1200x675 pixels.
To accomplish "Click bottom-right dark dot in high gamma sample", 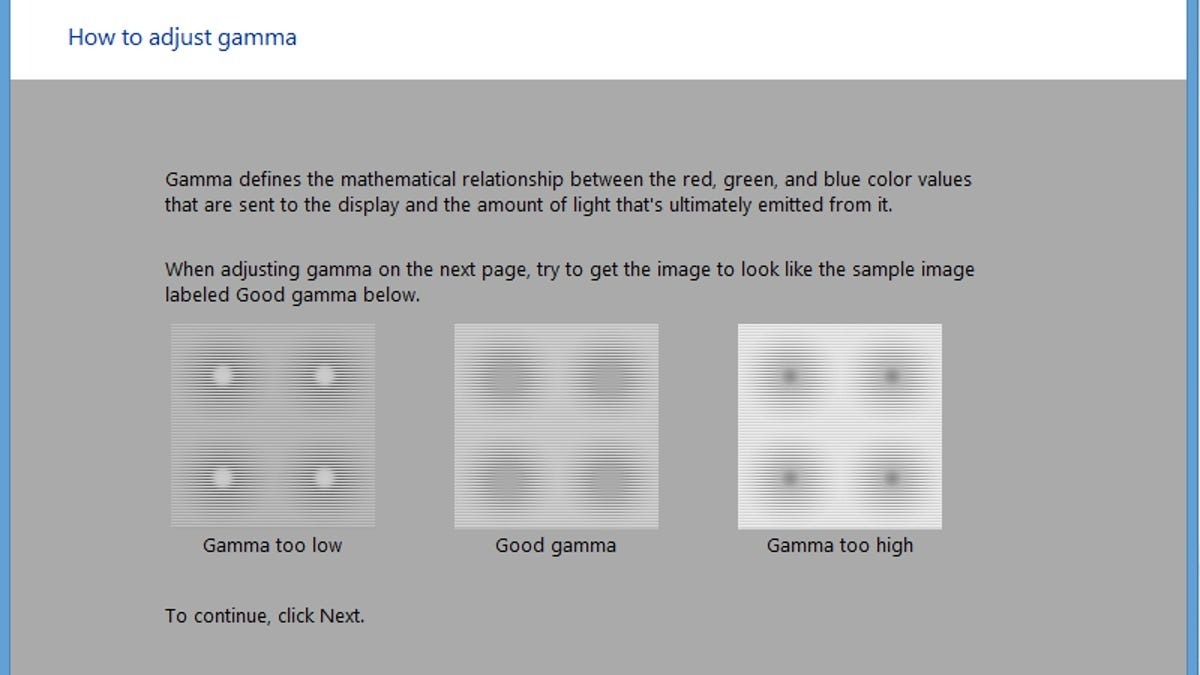I will (891, 477).
